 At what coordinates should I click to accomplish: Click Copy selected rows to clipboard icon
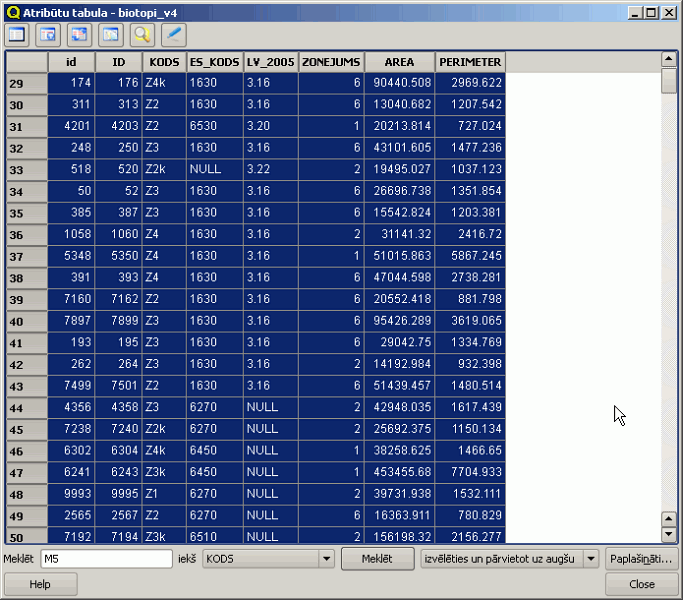[x=111, y=35]
